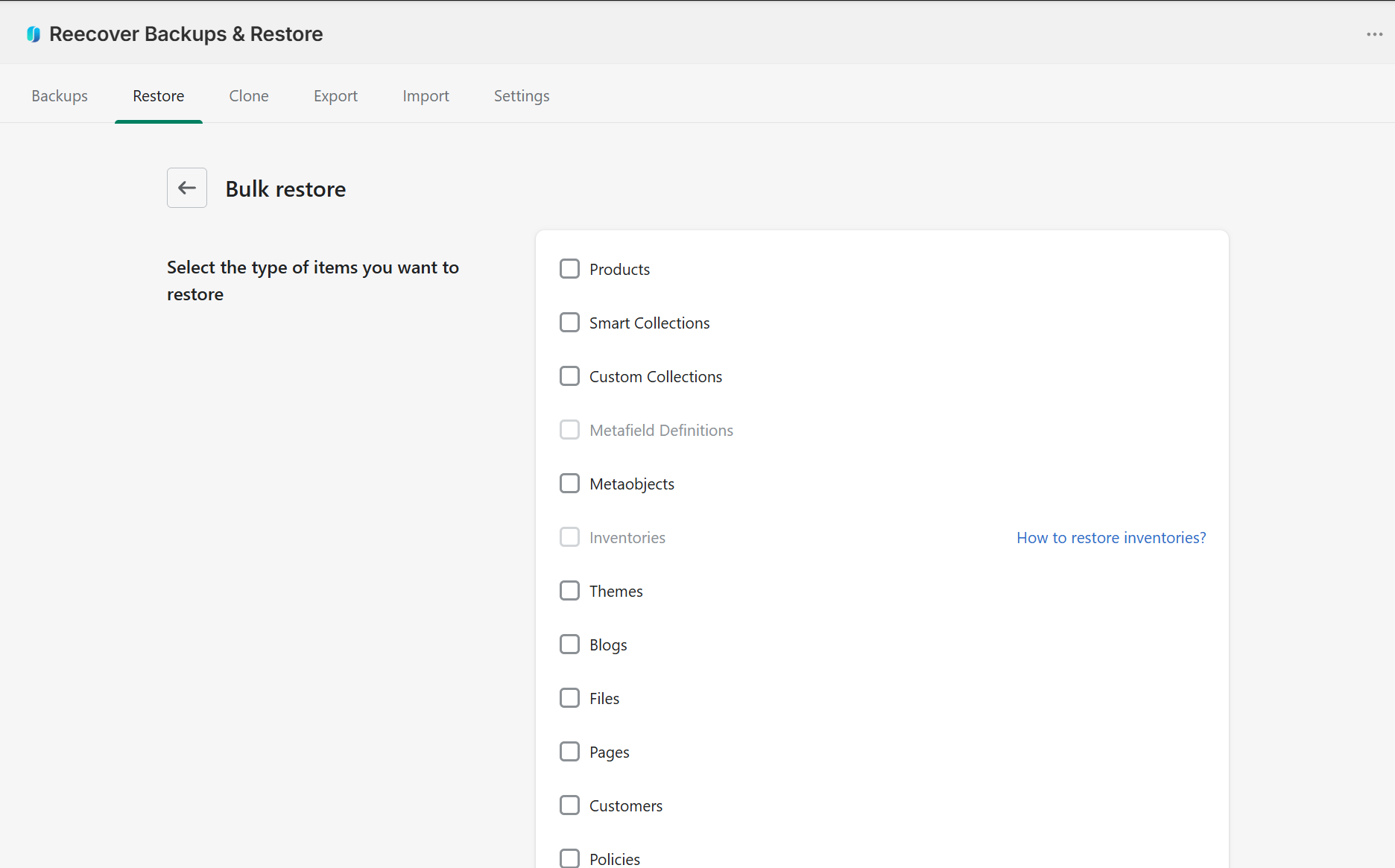Switch to the Backups tab

[x=60, y=96]
